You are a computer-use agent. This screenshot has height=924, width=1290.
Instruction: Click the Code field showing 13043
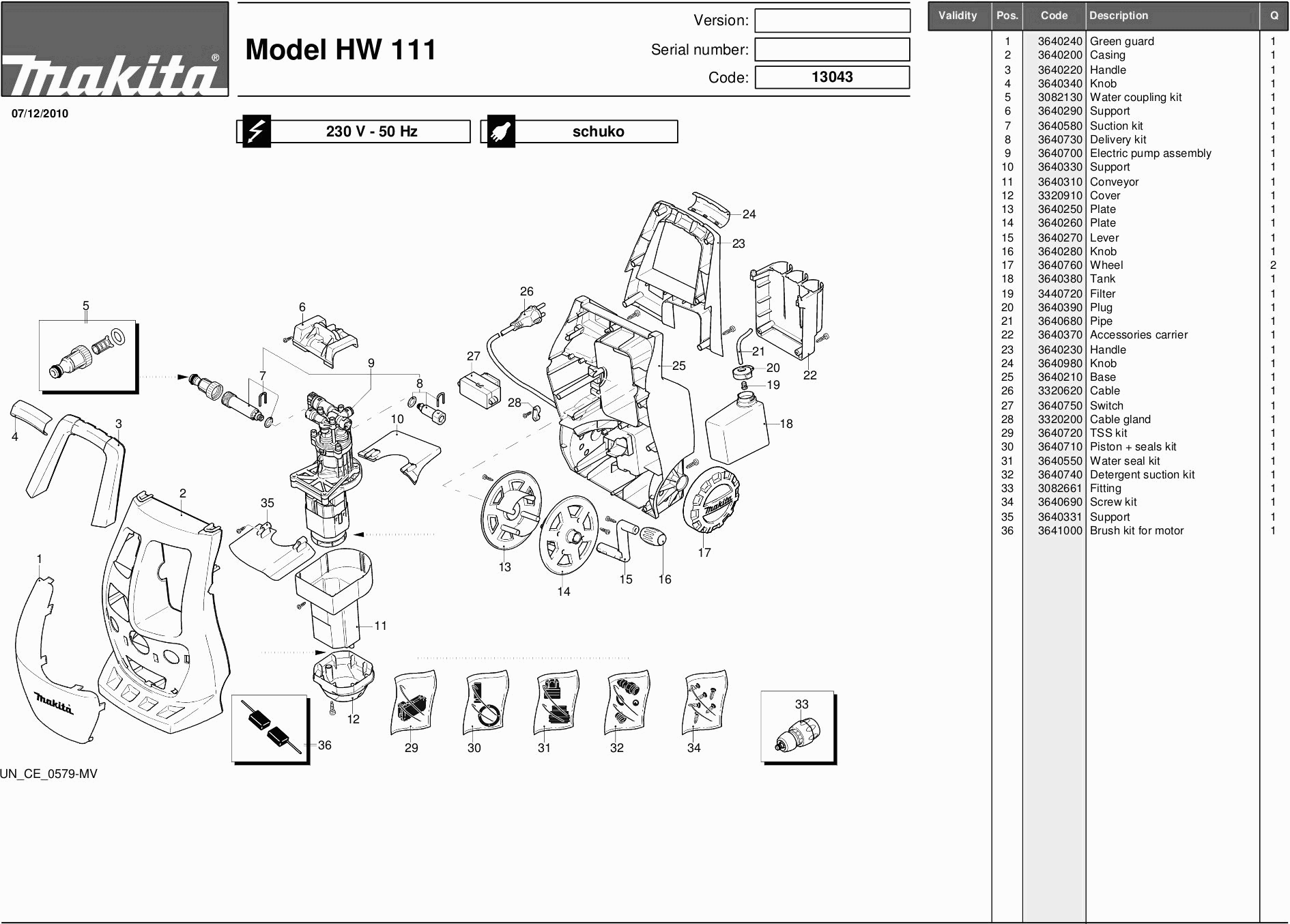(x=832, y=77)
